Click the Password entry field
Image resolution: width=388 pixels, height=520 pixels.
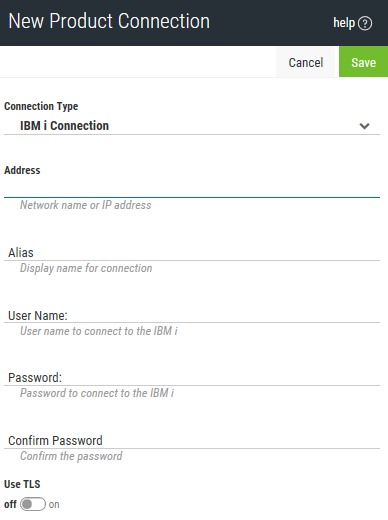click(192, 378)
